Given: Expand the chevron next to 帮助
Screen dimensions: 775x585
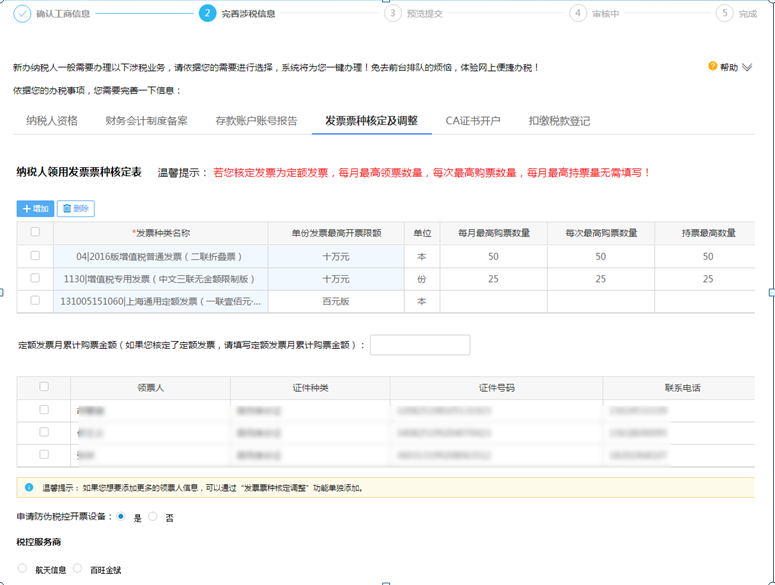Looking at the screenshot, I should [746, 67].
